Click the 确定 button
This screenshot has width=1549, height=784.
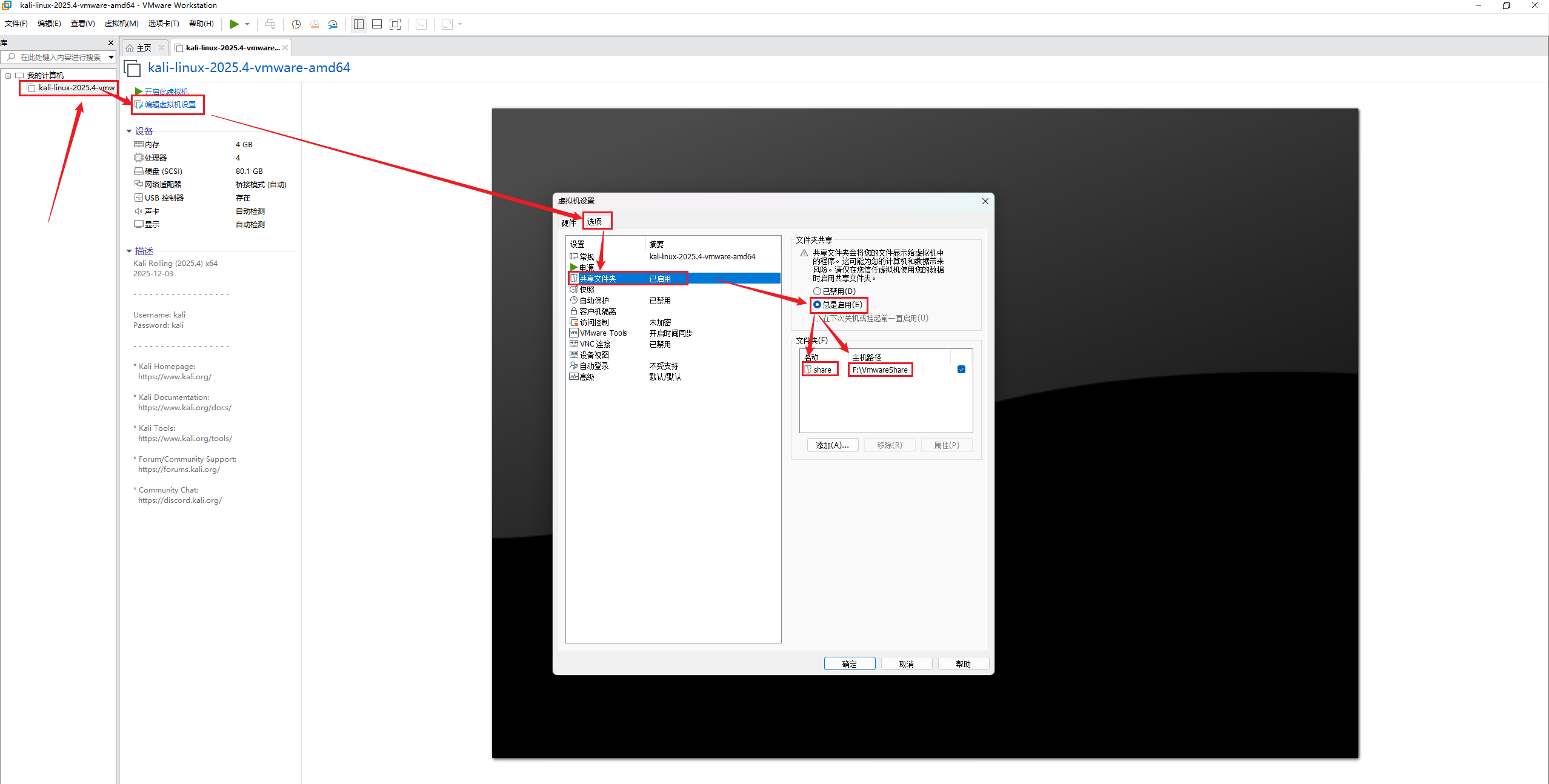849,664
